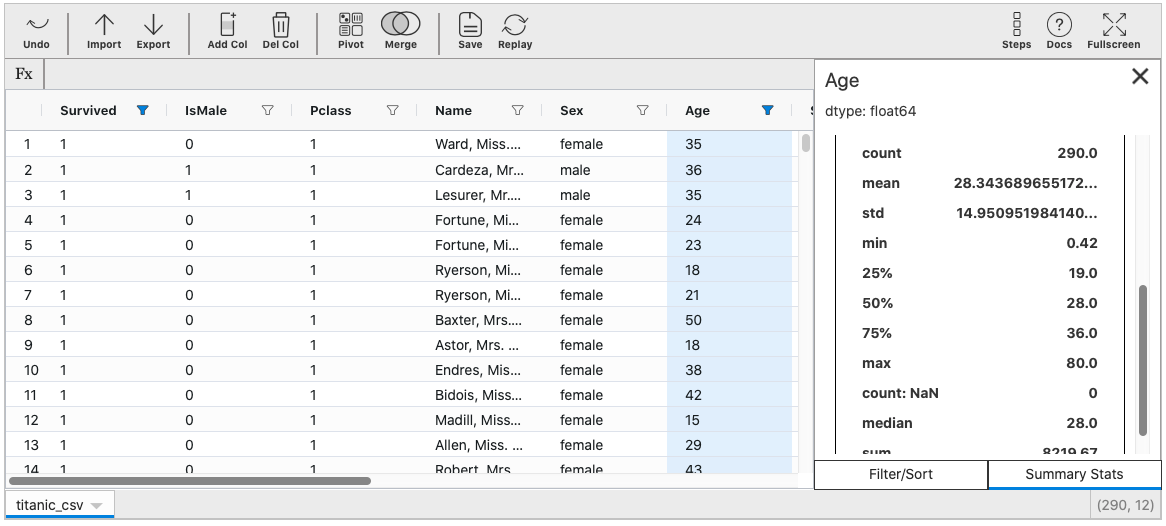Launch the Merge datasets tool
Image resolution: width=1166 pixels, height=526 pixels.
[x=400, y=31]
